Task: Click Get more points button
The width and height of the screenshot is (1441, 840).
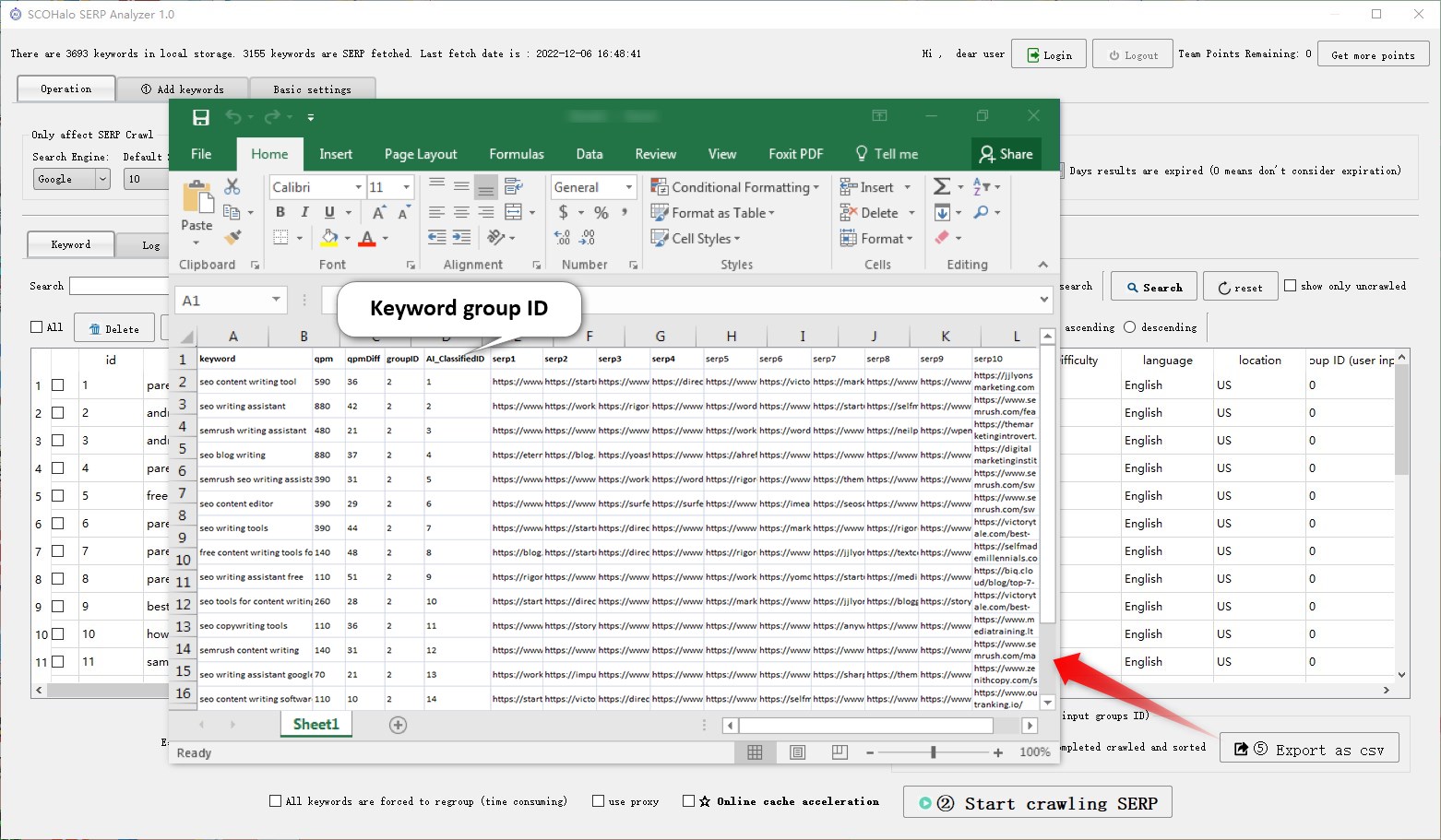Action: tap(1373, 54)
